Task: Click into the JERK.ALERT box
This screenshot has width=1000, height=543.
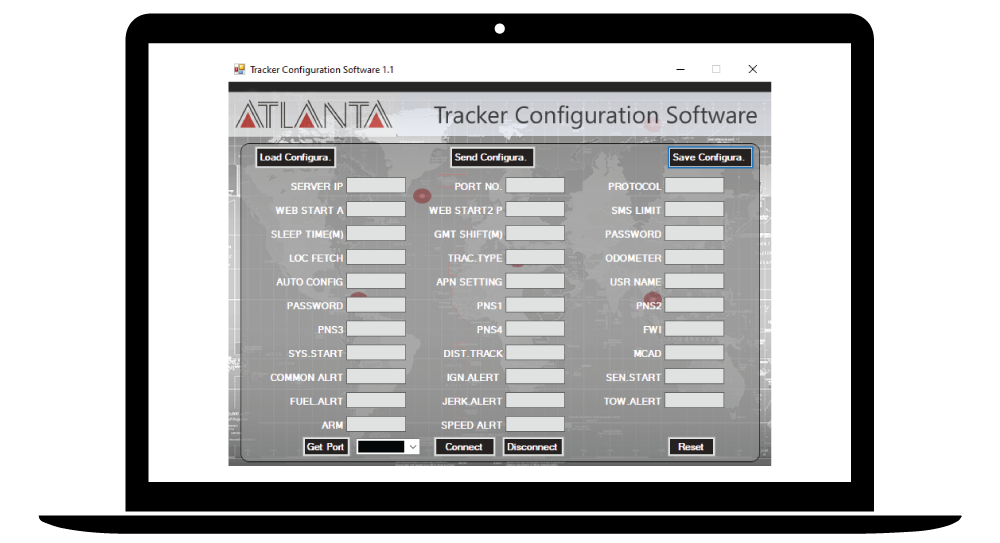Action: pyautogui.click(x=535, y=401)
